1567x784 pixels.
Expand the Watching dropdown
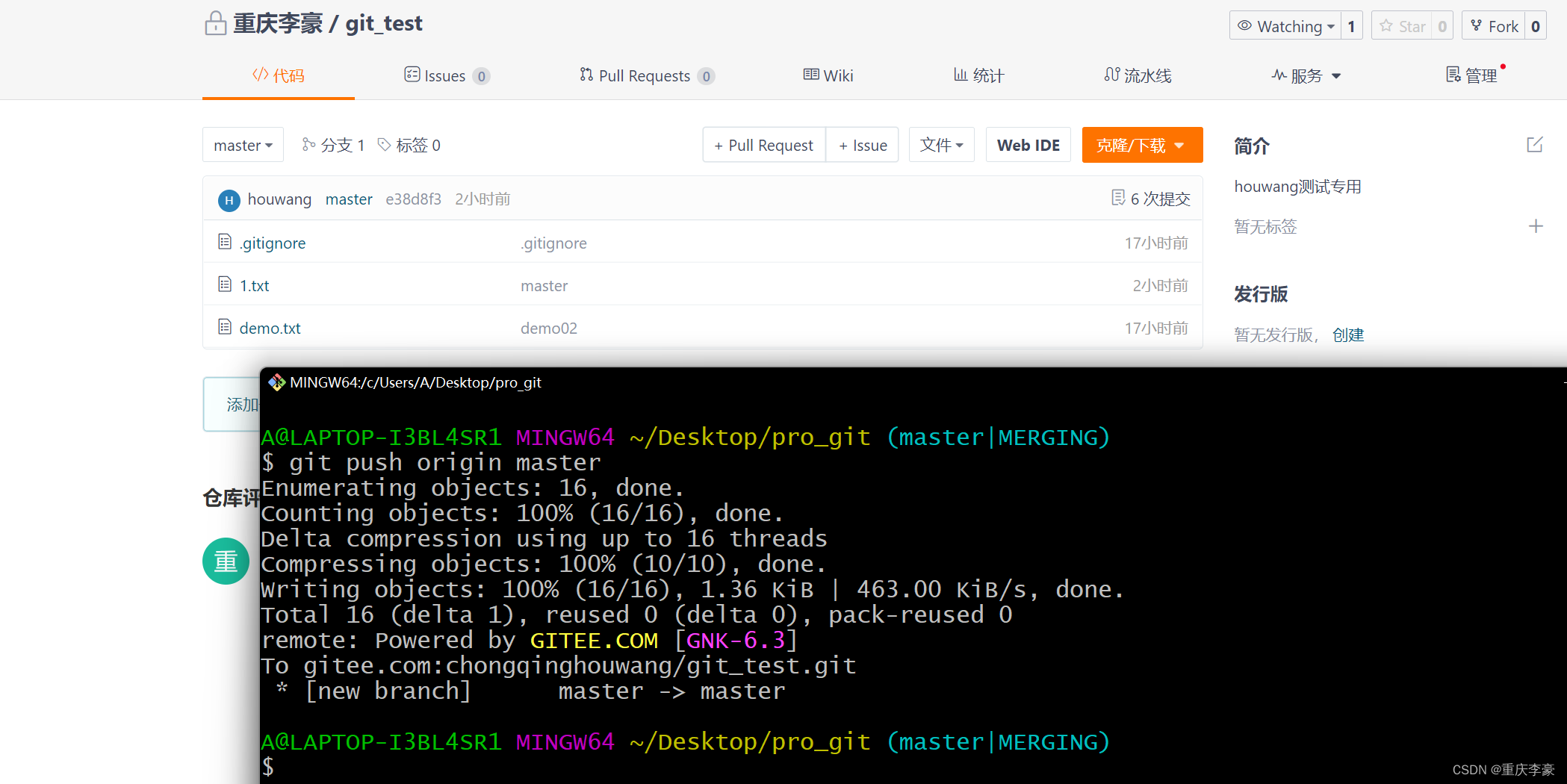click(1285, 26)
